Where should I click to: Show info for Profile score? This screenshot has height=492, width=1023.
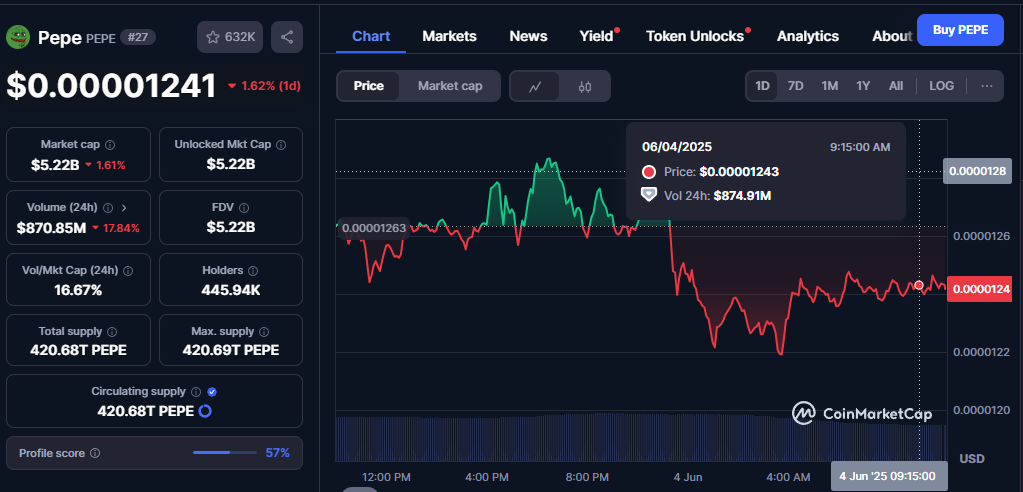tap(95, 453)
